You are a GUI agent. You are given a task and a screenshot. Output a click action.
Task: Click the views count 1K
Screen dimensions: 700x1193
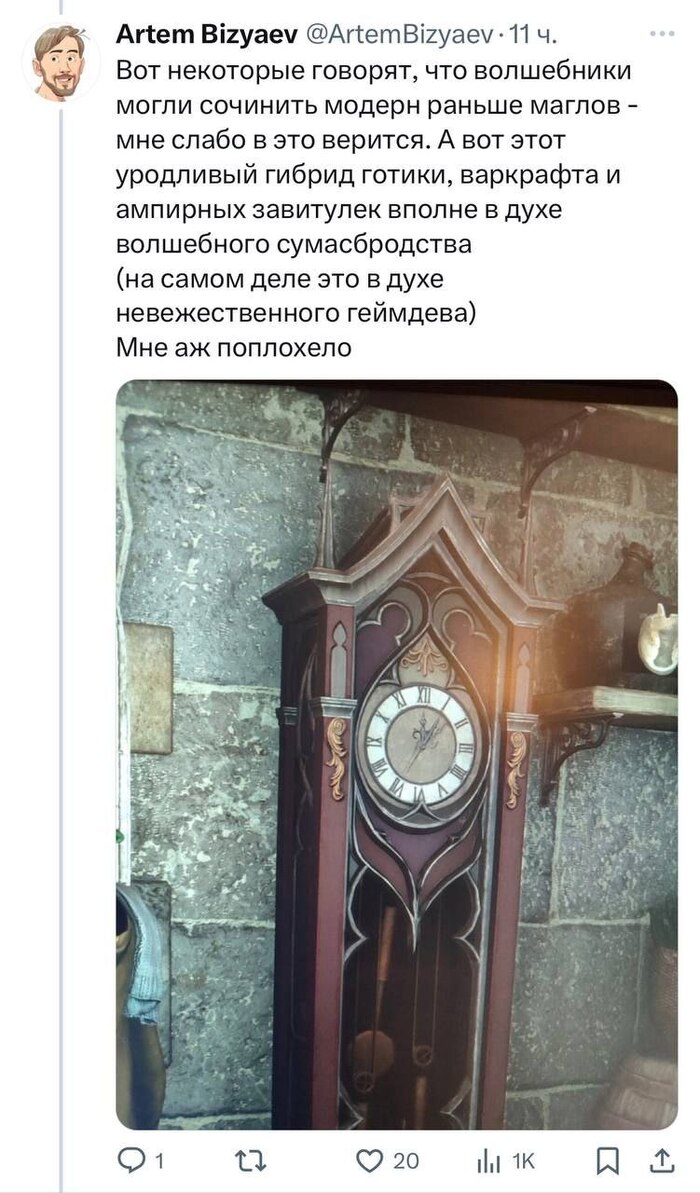[x=523, y=1161]
